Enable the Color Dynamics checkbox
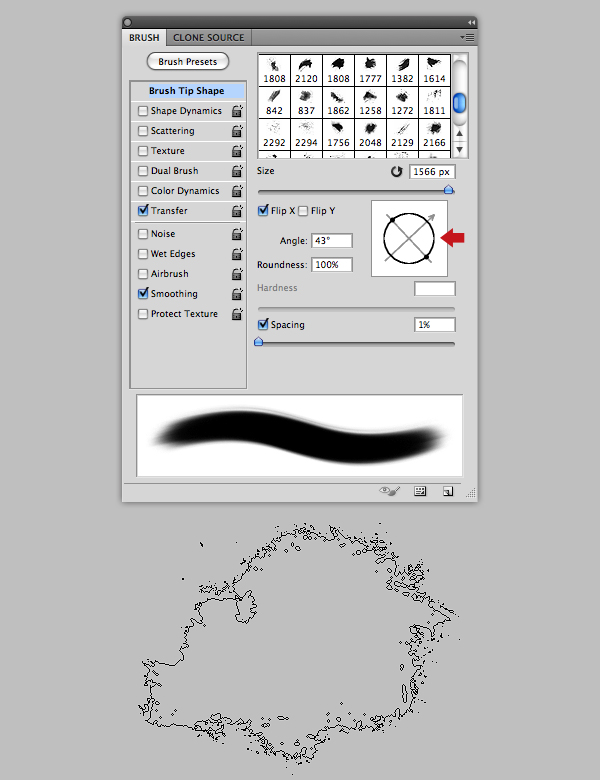Viewport: 600px width, 780px height. point(143,191)
